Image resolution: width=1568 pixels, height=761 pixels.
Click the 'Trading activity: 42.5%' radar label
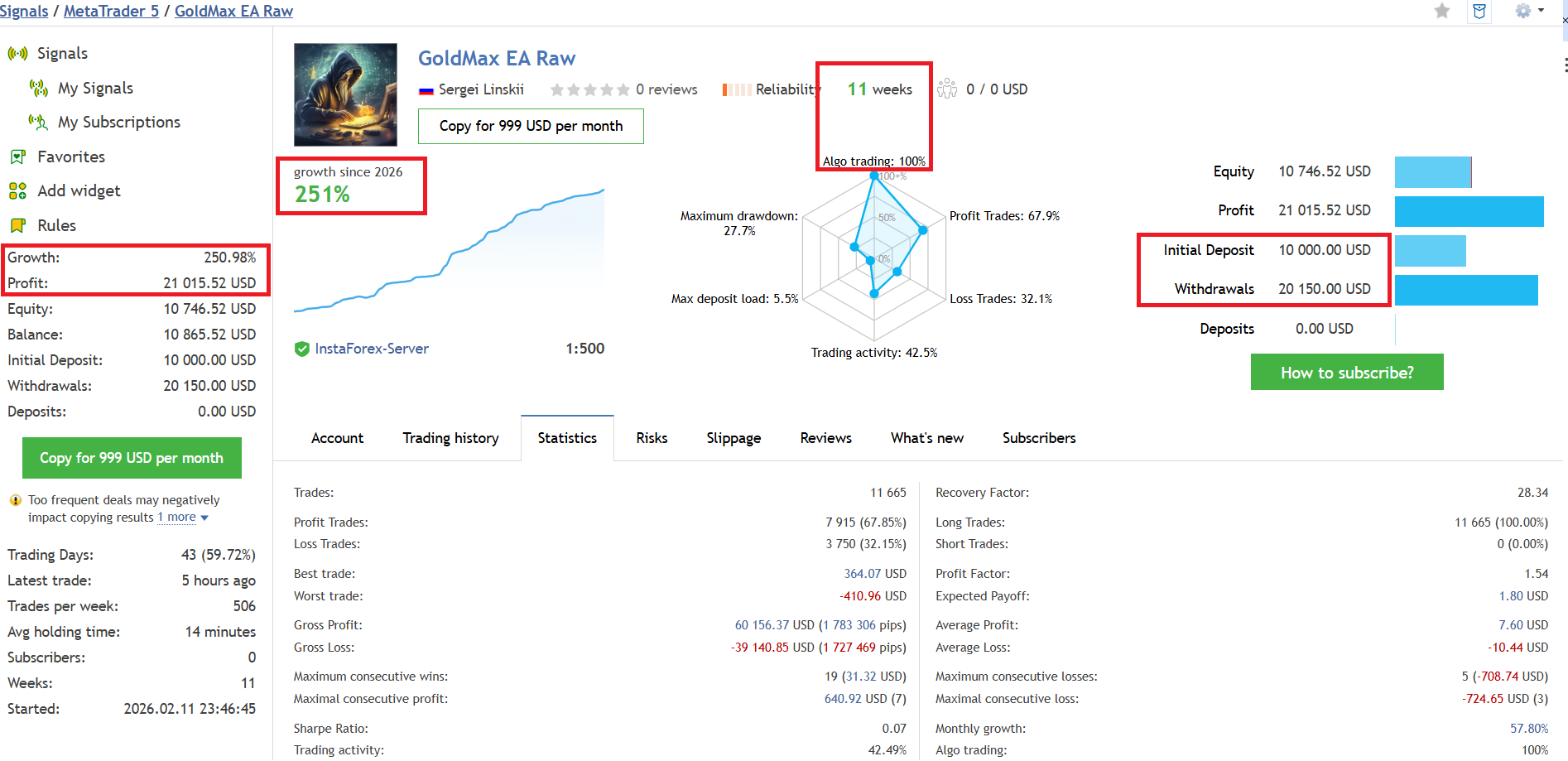[x=874, y=353]
